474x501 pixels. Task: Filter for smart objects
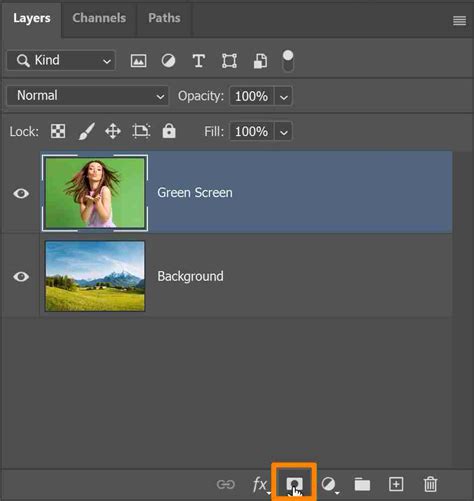(x=260, y=61)
